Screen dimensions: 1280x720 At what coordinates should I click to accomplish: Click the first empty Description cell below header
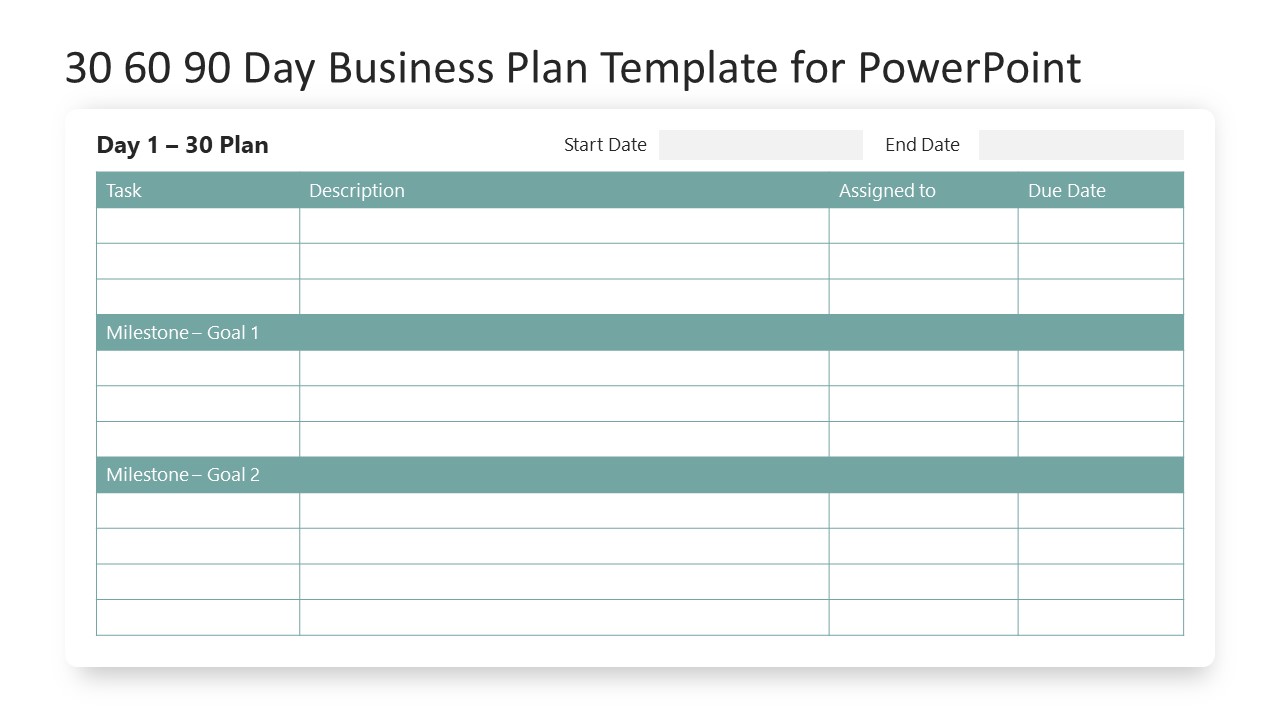point(564,226)
